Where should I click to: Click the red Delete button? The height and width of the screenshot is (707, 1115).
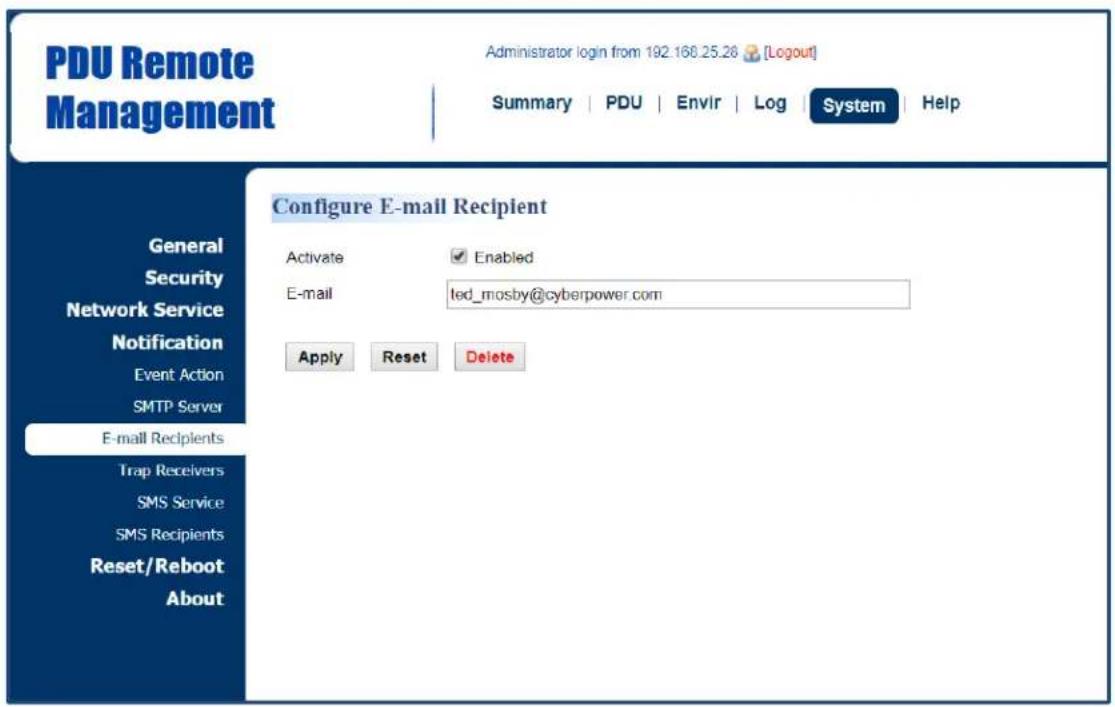tap(490, 357)
